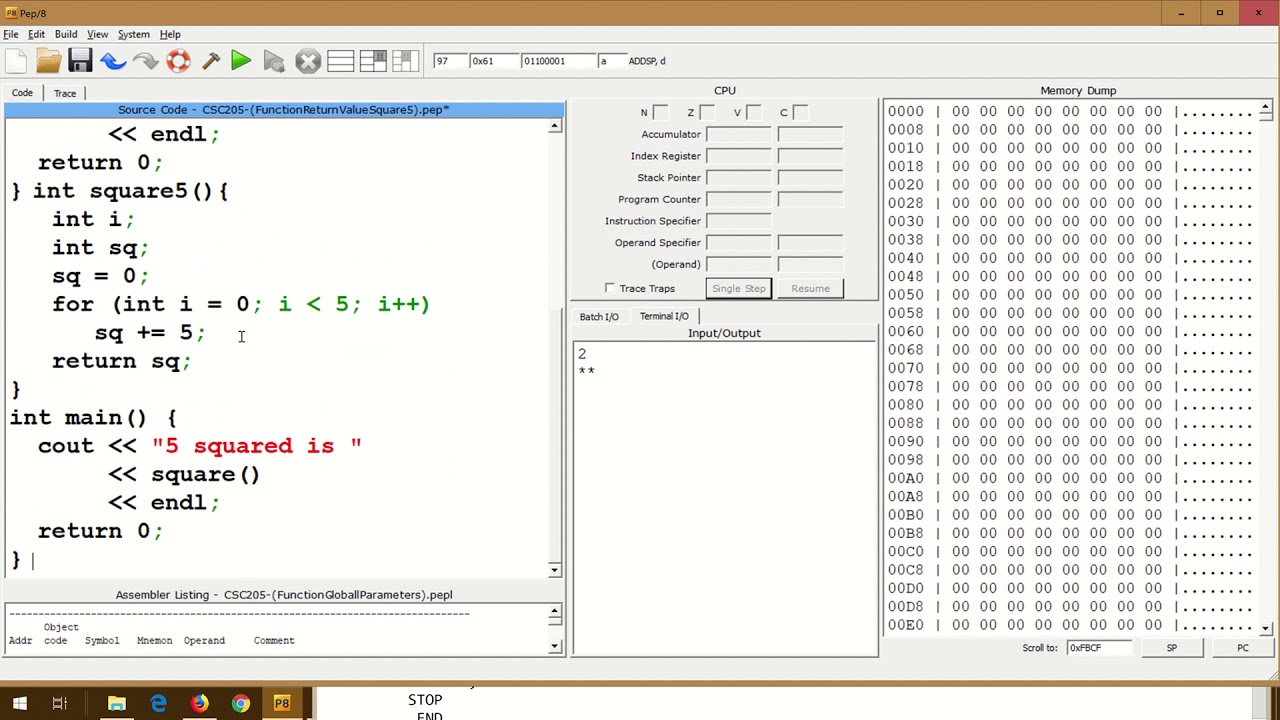Click the blue undo arrow icon
This screenshot has height=720, width=1280.
113,61
